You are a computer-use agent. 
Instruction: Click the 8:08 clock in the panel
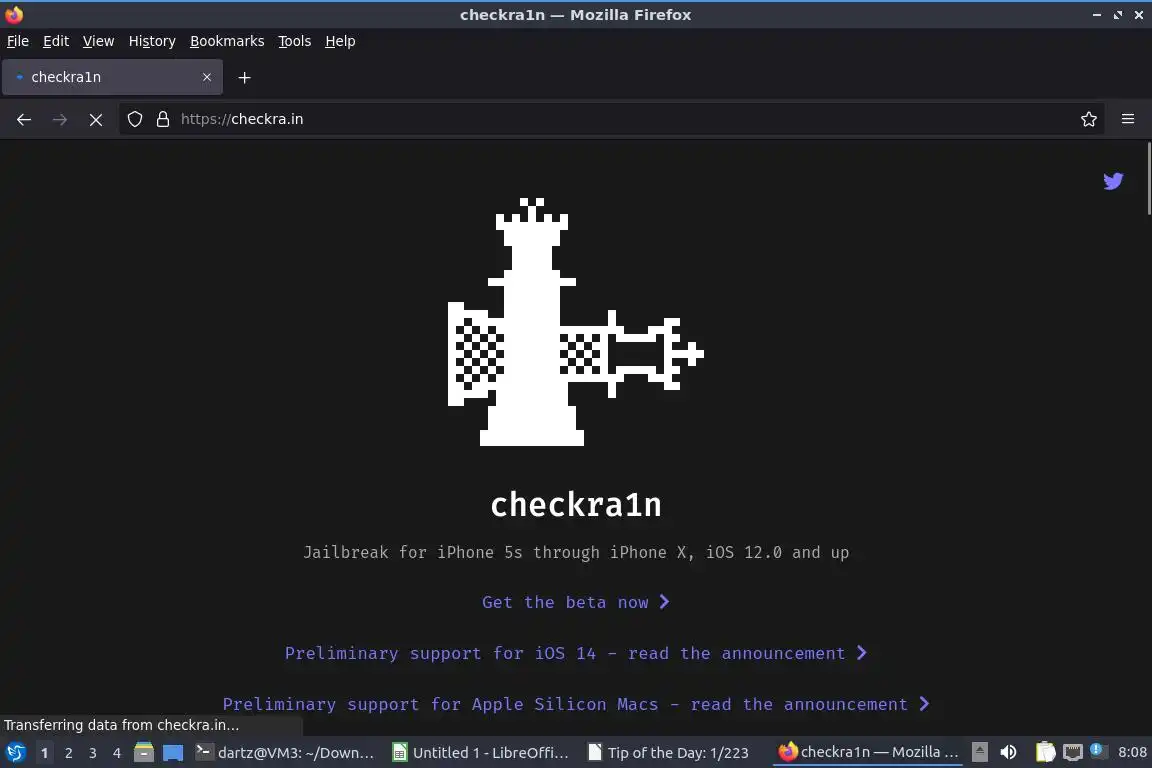(x=1132, y=753)
